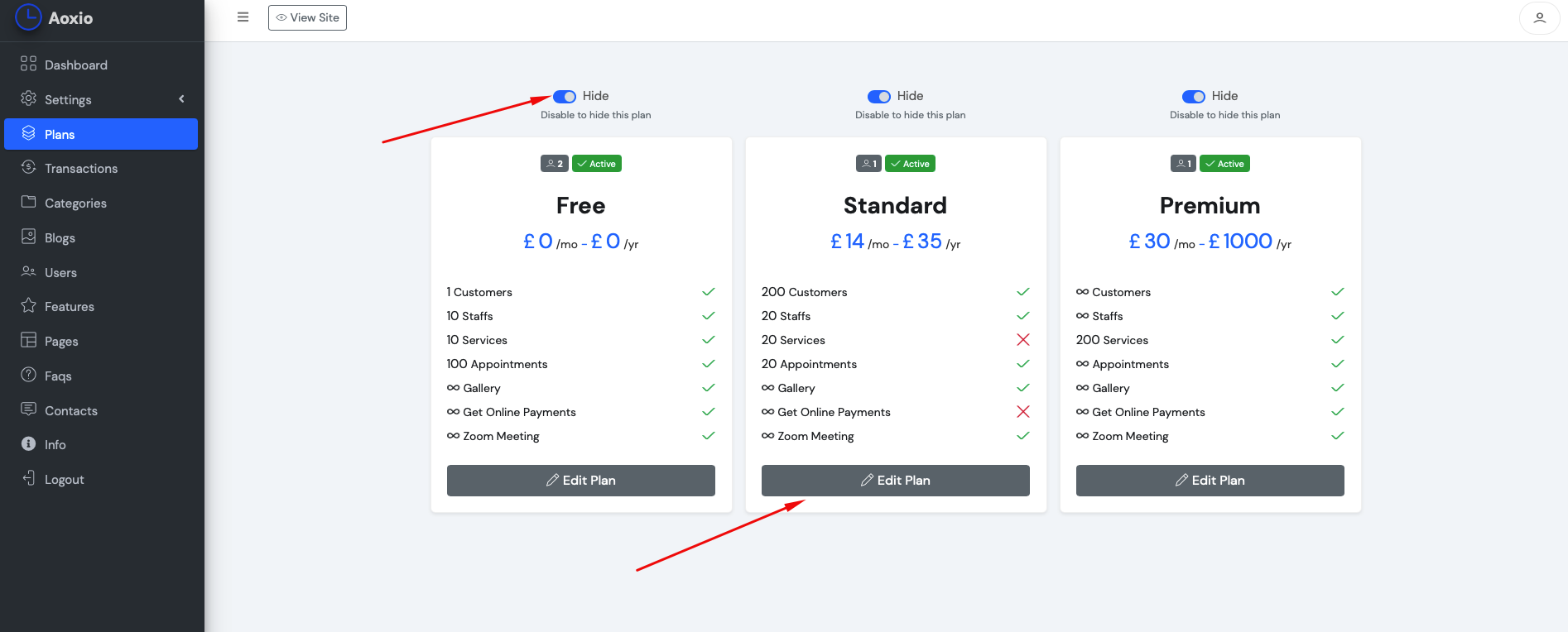This screenshot has height=632, width=1568.
Task: Click the hamburger menu icon
Action: click(x=243, y=17)
